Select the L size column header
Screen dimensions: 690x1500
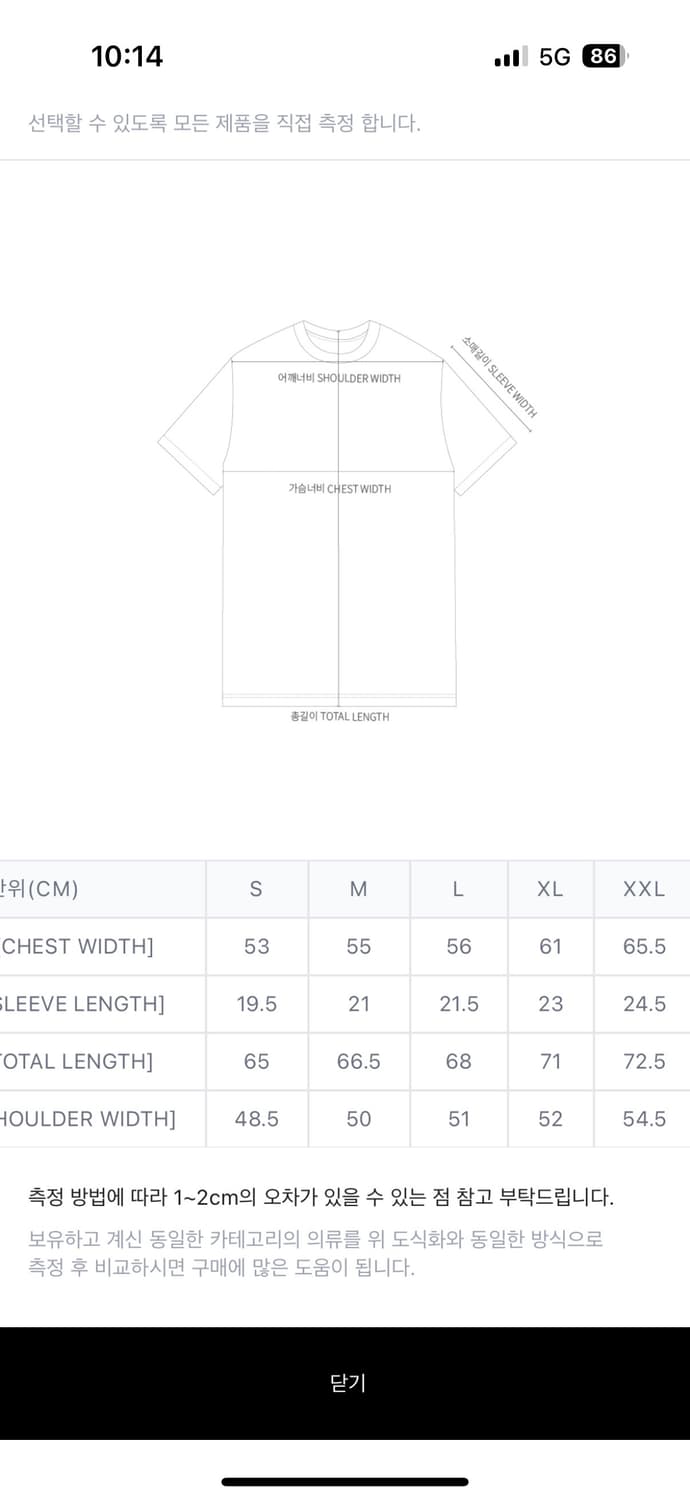click(x=459, y=889)
